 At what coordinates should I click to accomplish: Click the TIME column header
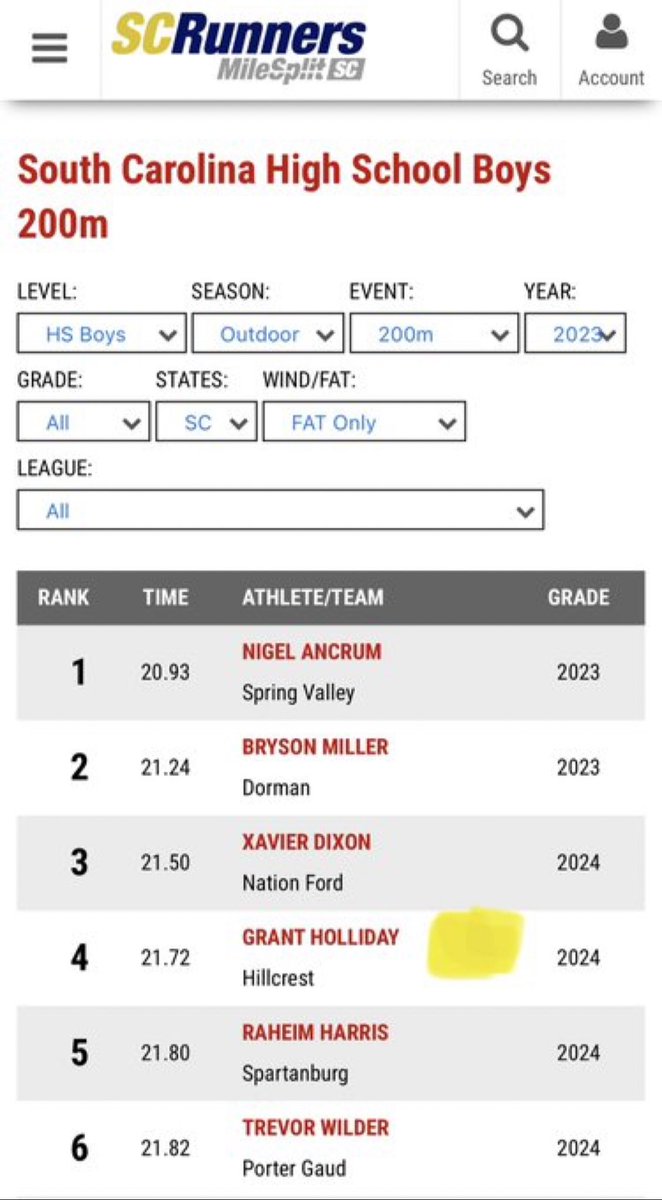(x=165, y=598)
